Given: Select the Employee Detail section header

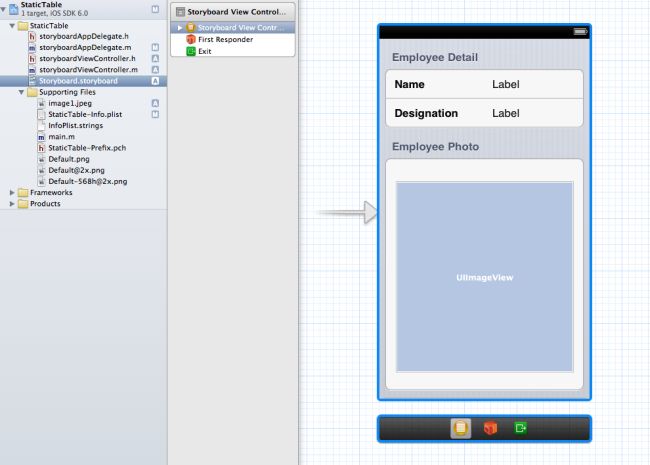Looking at the screenshot, I should click(x=435, y=57).
